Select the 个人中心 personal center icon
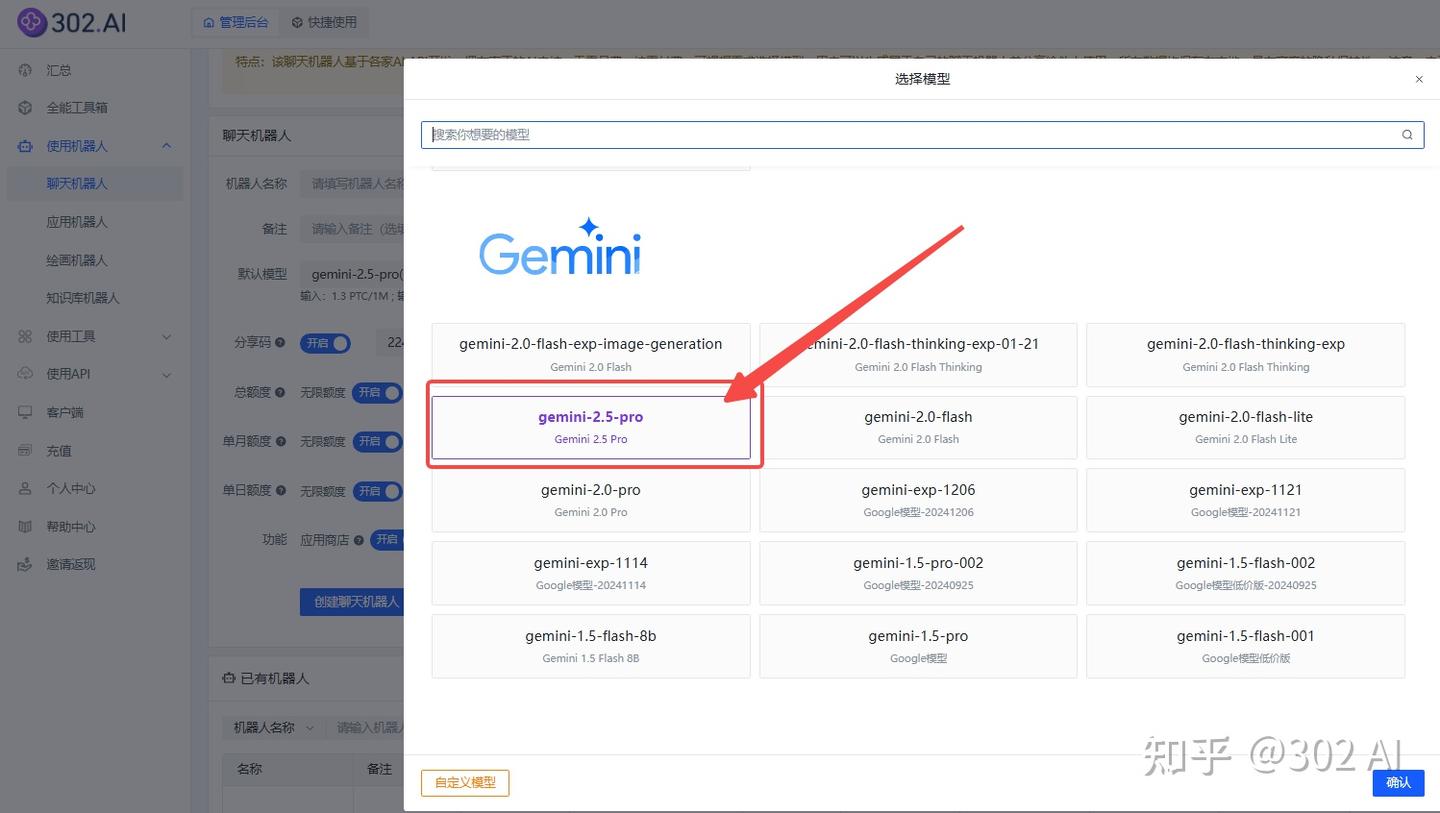This screenshot has width=1440, height=813. tap(25, 489)
